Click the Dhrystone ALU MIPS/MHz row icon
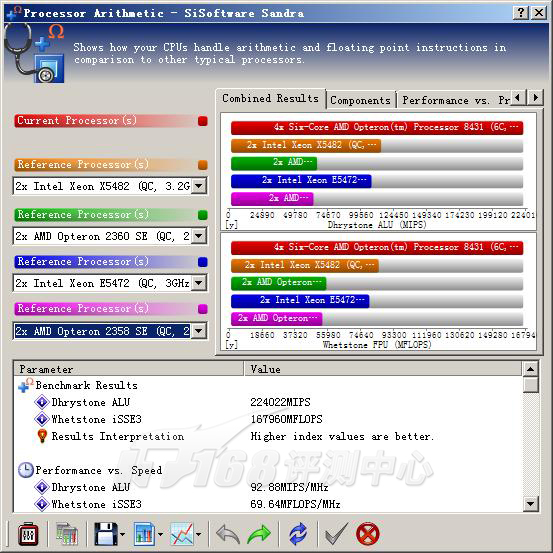Screen dimensions: 553x553 (42, 487)
